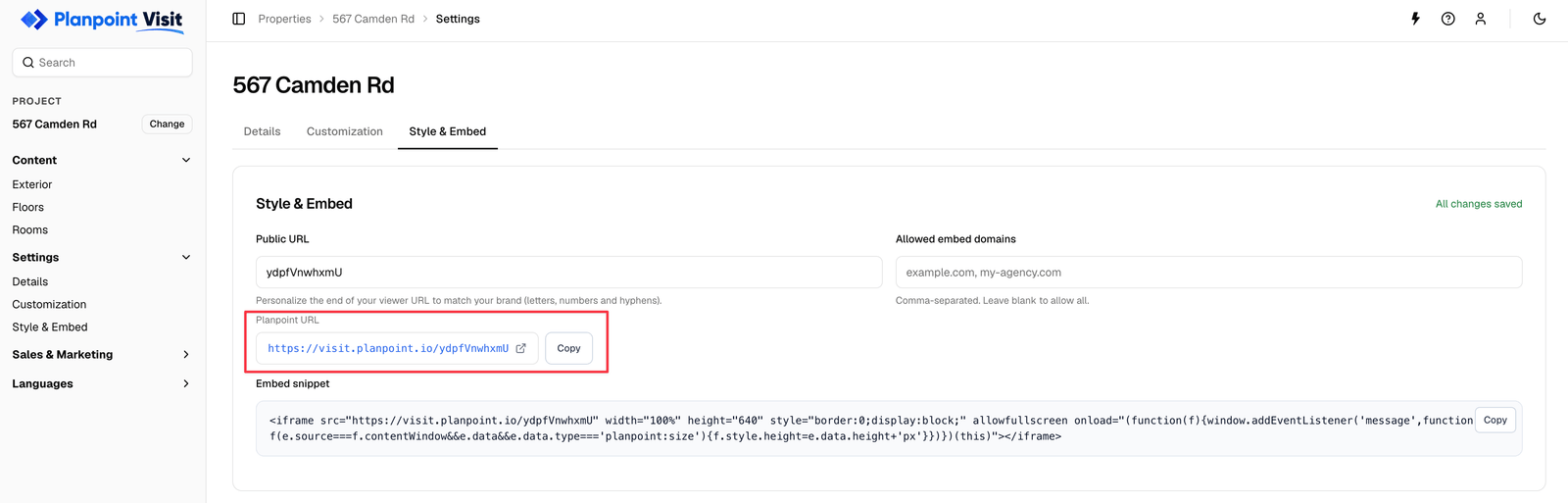Focus the sidebar Search field
Viewport: 1568px width, 503px height.
102,63
